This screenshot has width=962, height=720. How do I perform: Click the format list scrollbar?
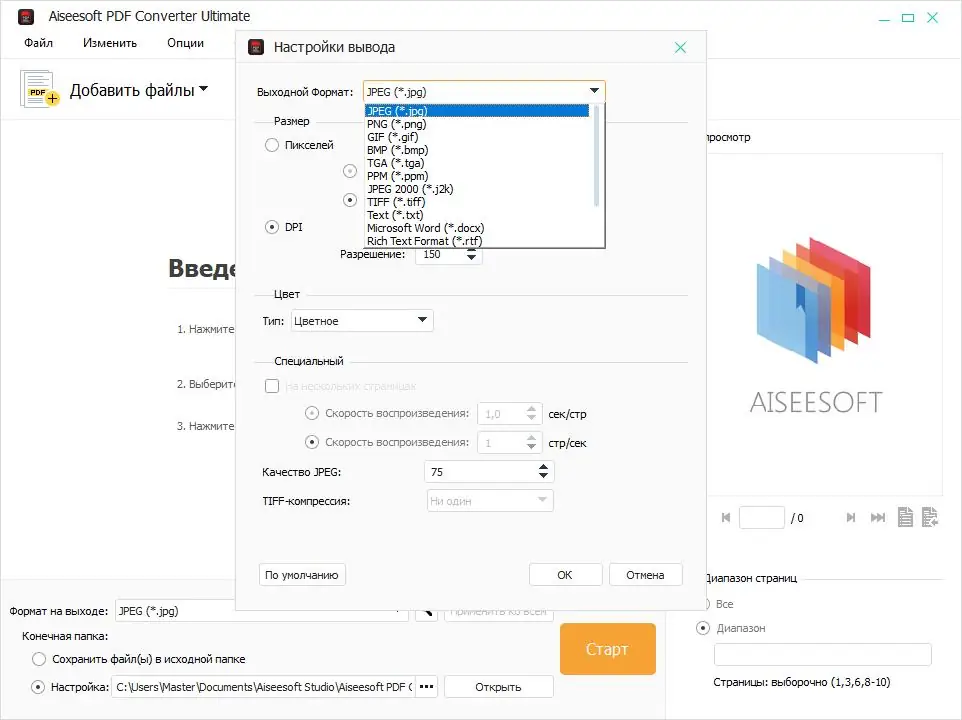click(596, 156)
